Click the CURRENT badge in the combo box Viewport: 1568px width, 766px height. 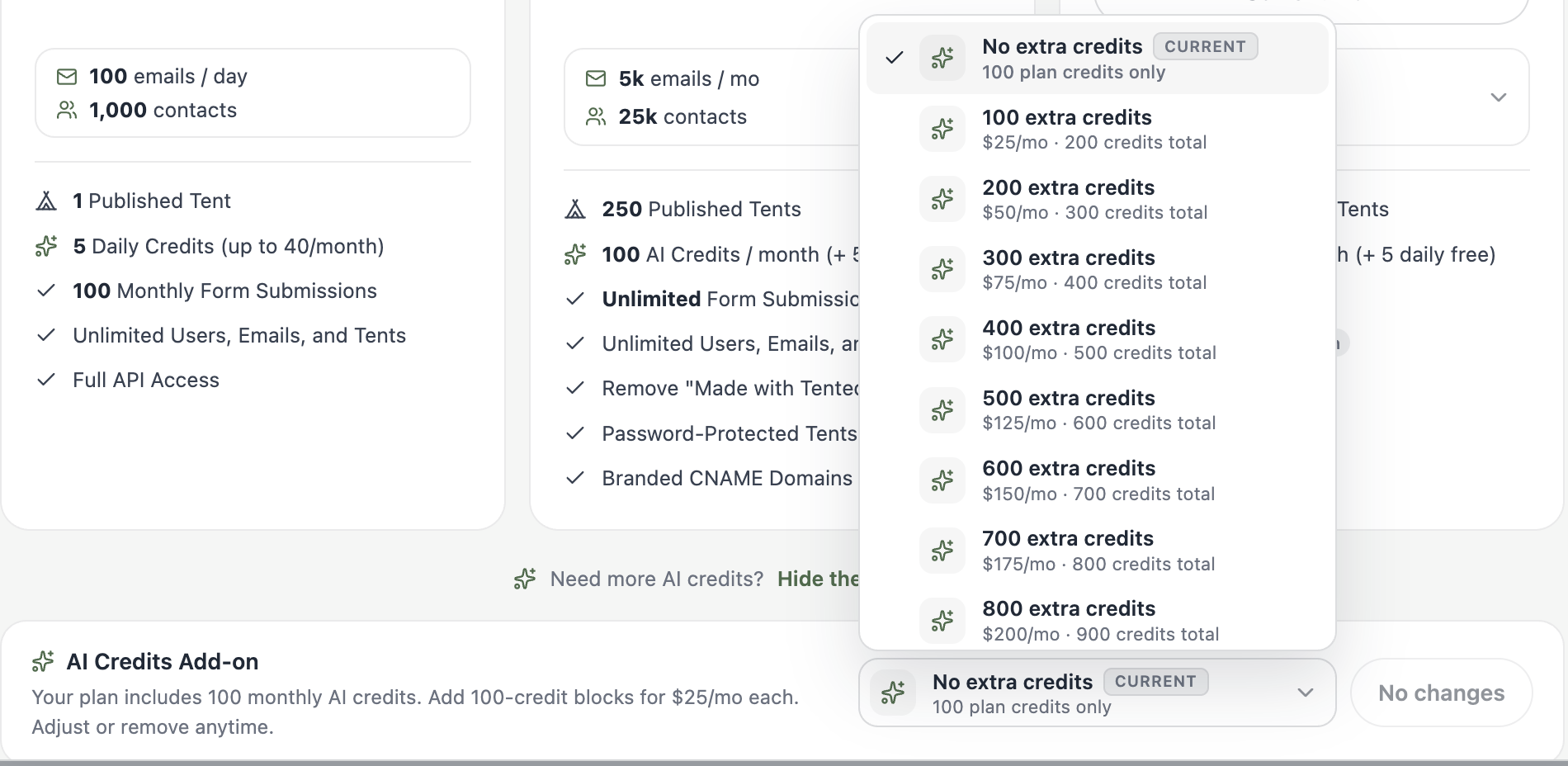tap(1155, 682)
